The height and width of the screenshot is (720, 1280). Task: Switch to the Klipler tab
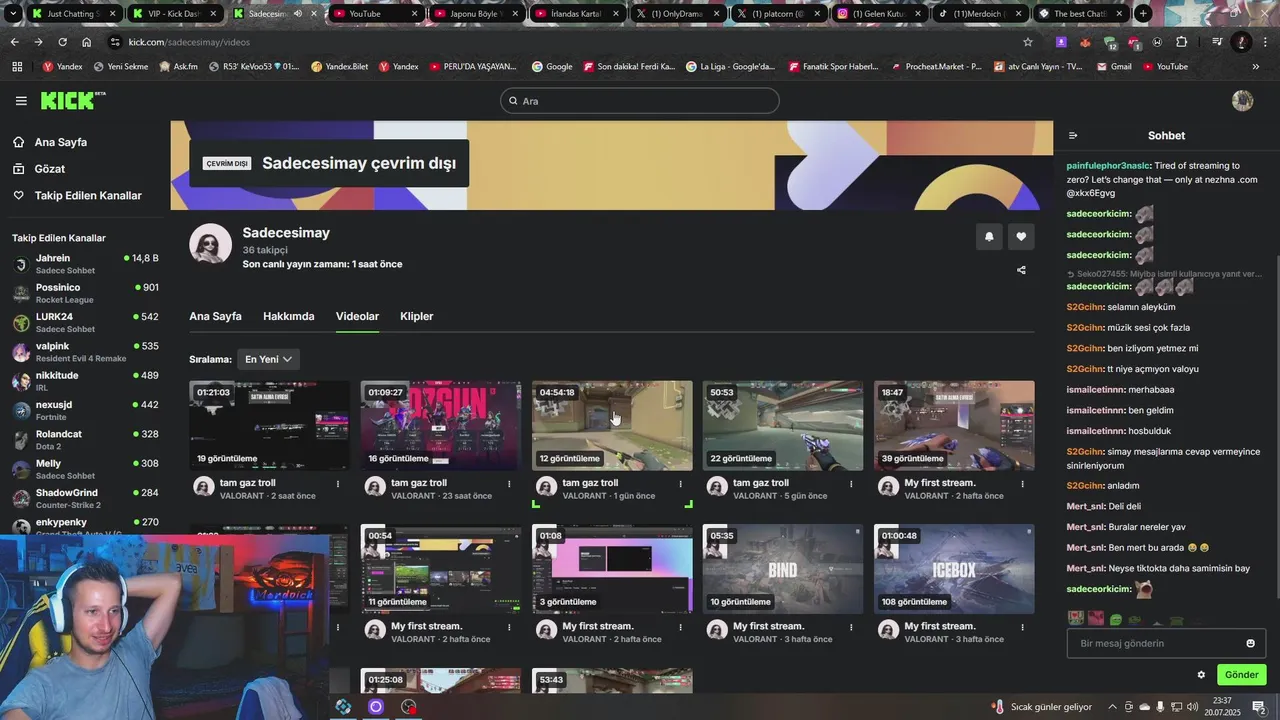coord(416,316)
